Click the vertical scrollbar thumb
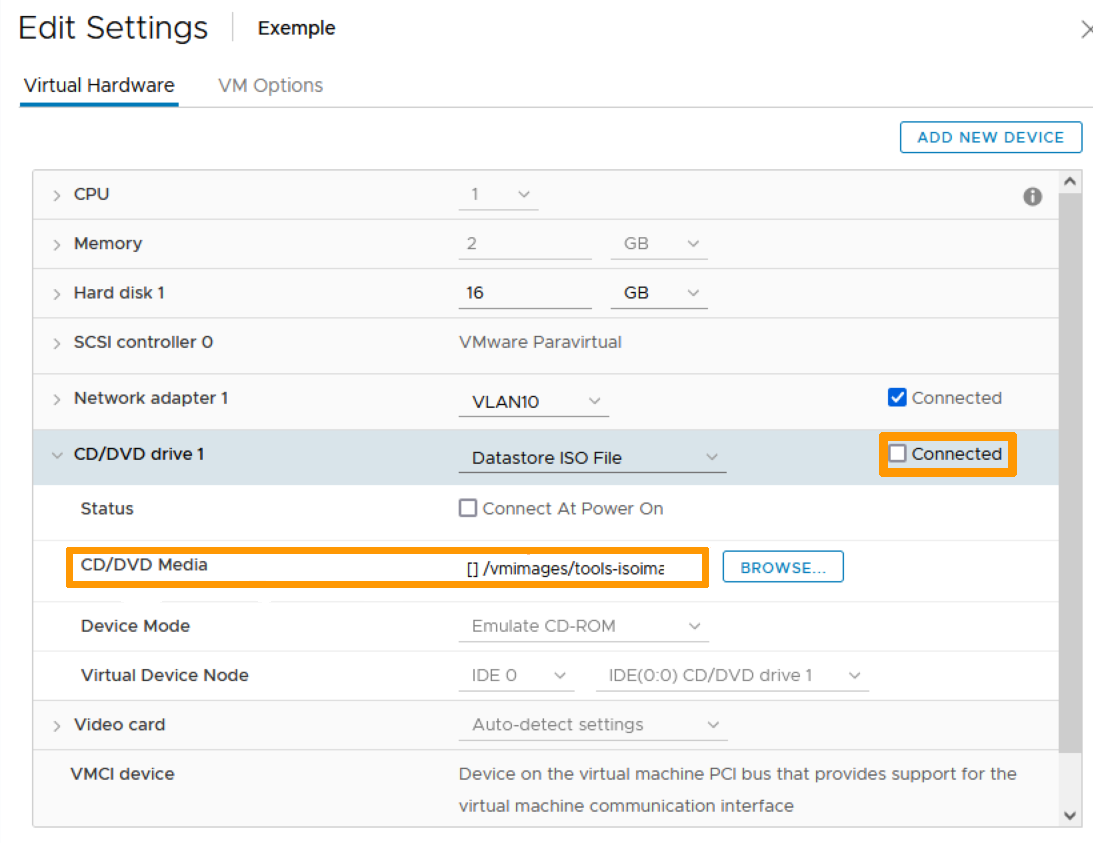 1070,470
